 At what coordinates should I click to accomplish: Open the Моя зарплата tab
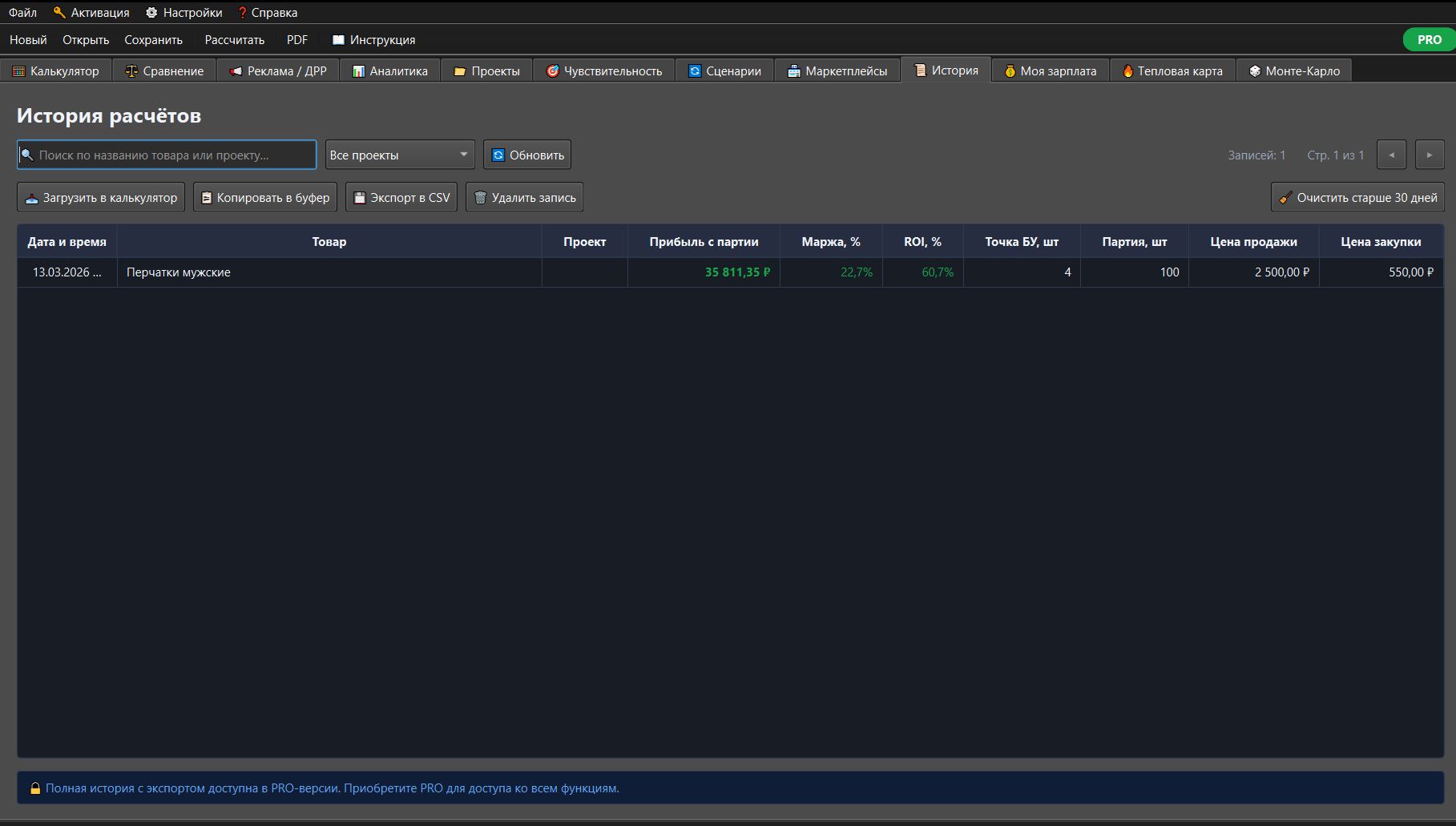(x=1051, y=71)
